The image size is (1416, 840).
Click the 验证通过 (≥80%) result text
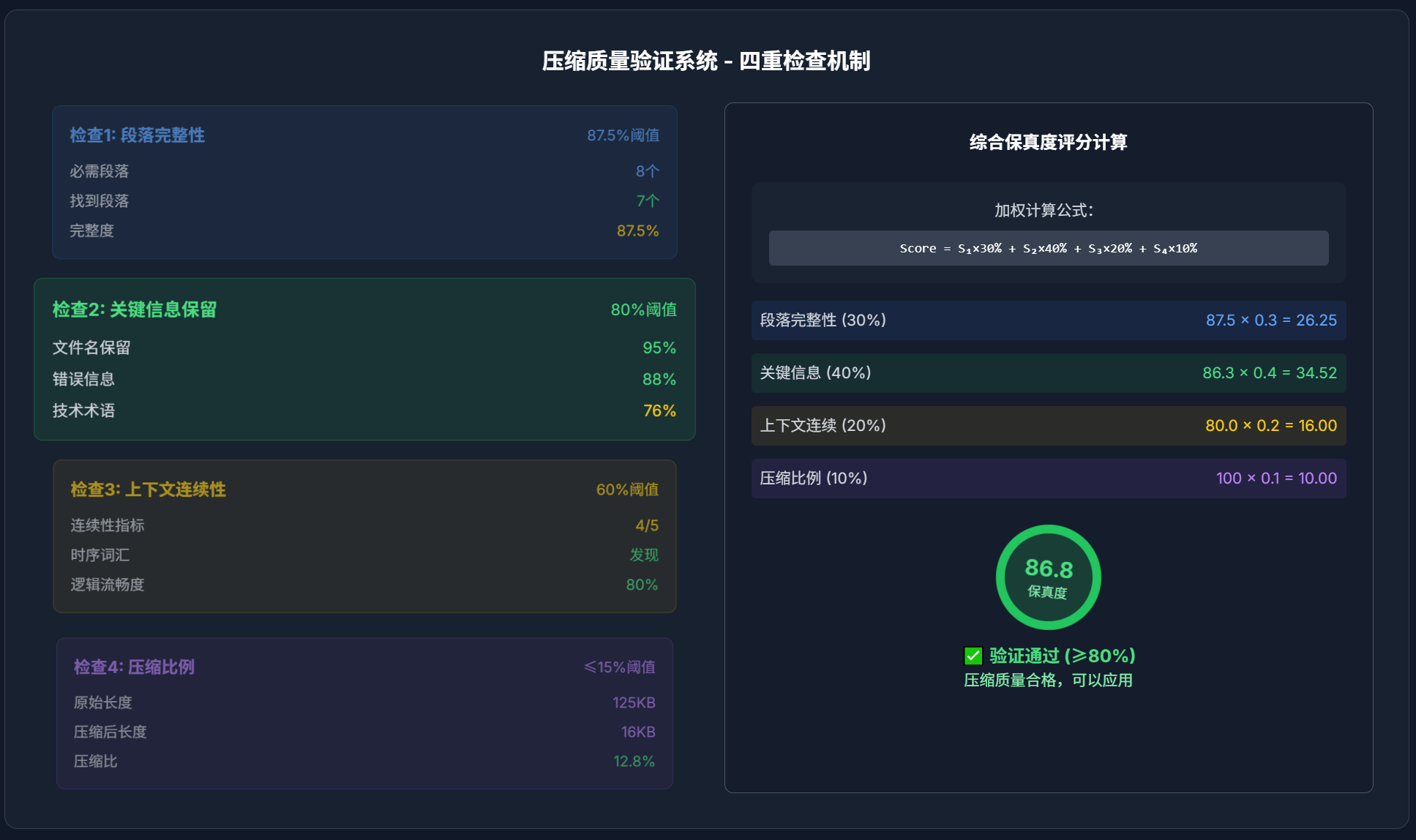[1062, 656]
